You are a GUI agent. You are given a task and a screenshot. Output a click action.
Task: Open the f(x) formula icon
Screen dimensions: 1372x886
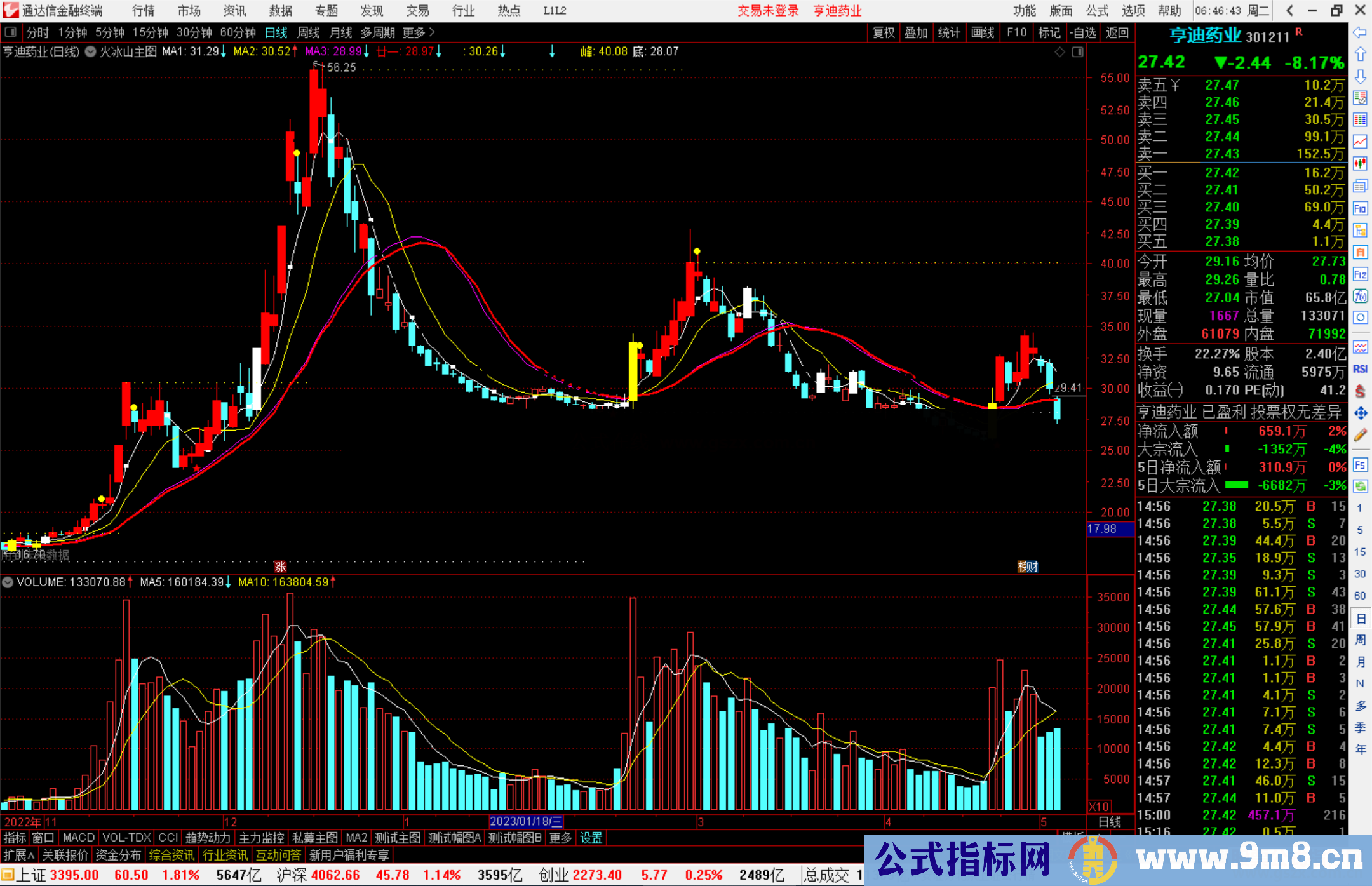click(x=1360, y=297)
